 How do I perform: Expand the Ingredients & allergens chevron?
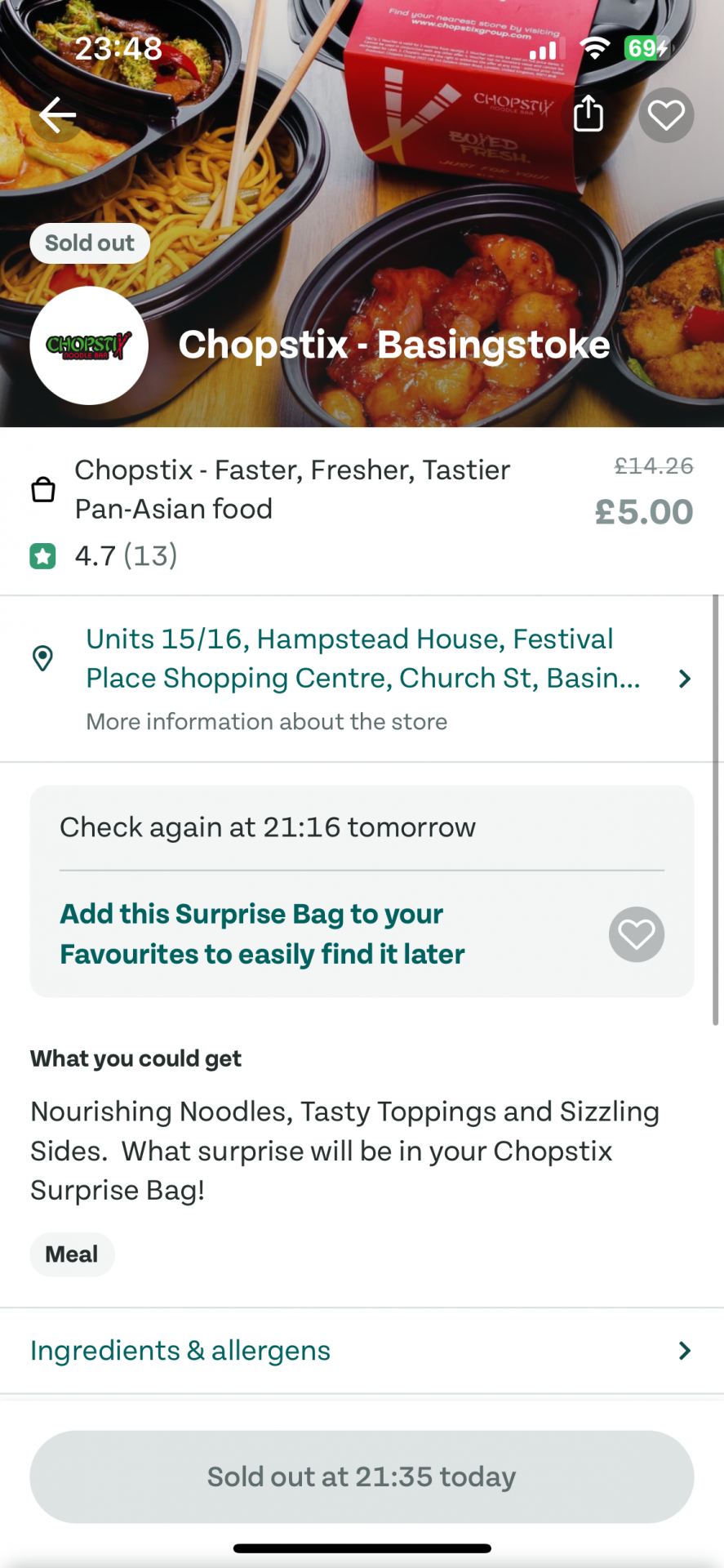pos(684,1351)
